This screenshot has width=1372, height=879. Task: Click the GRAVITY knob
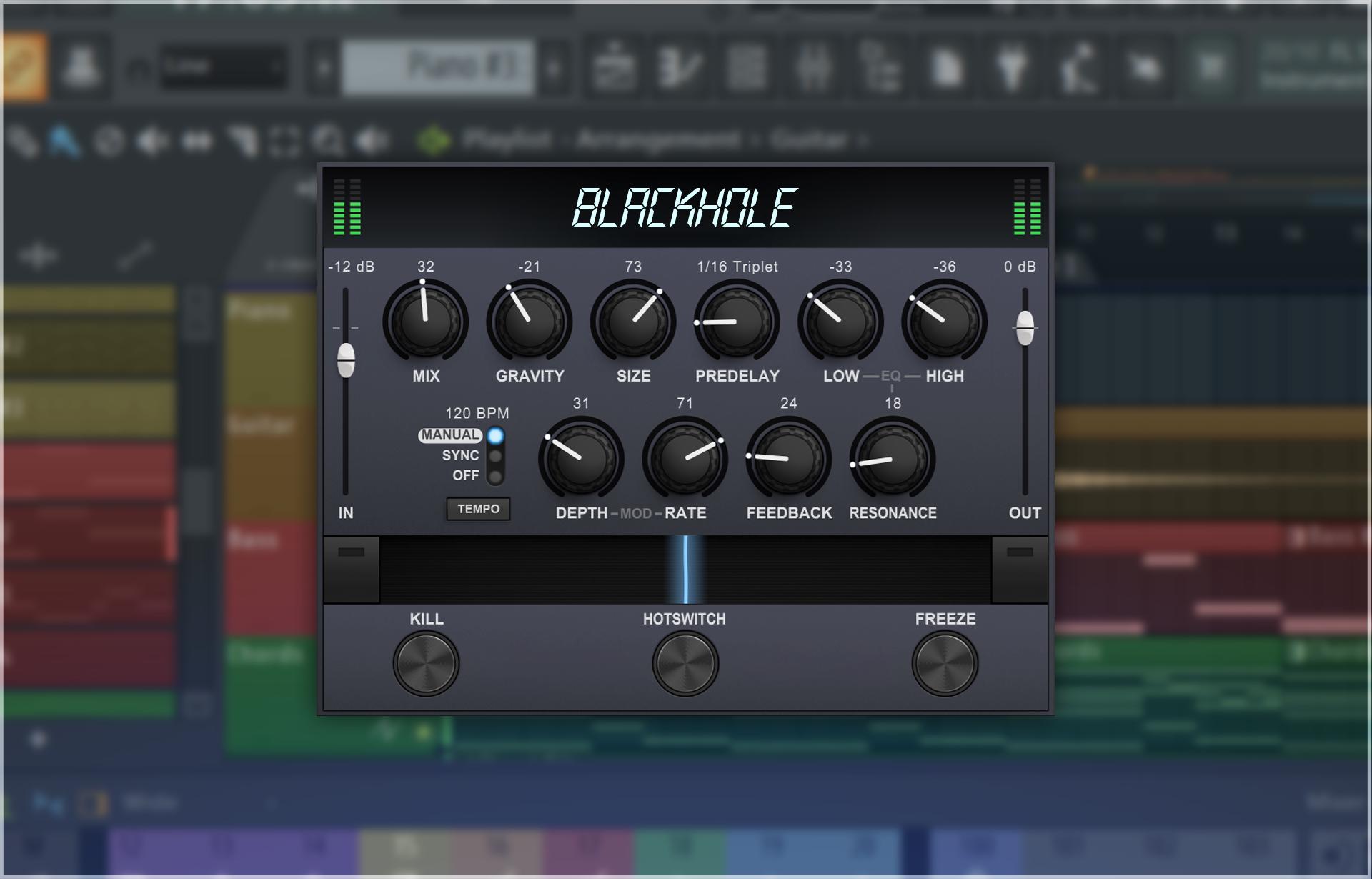click(x=530, y=322)
